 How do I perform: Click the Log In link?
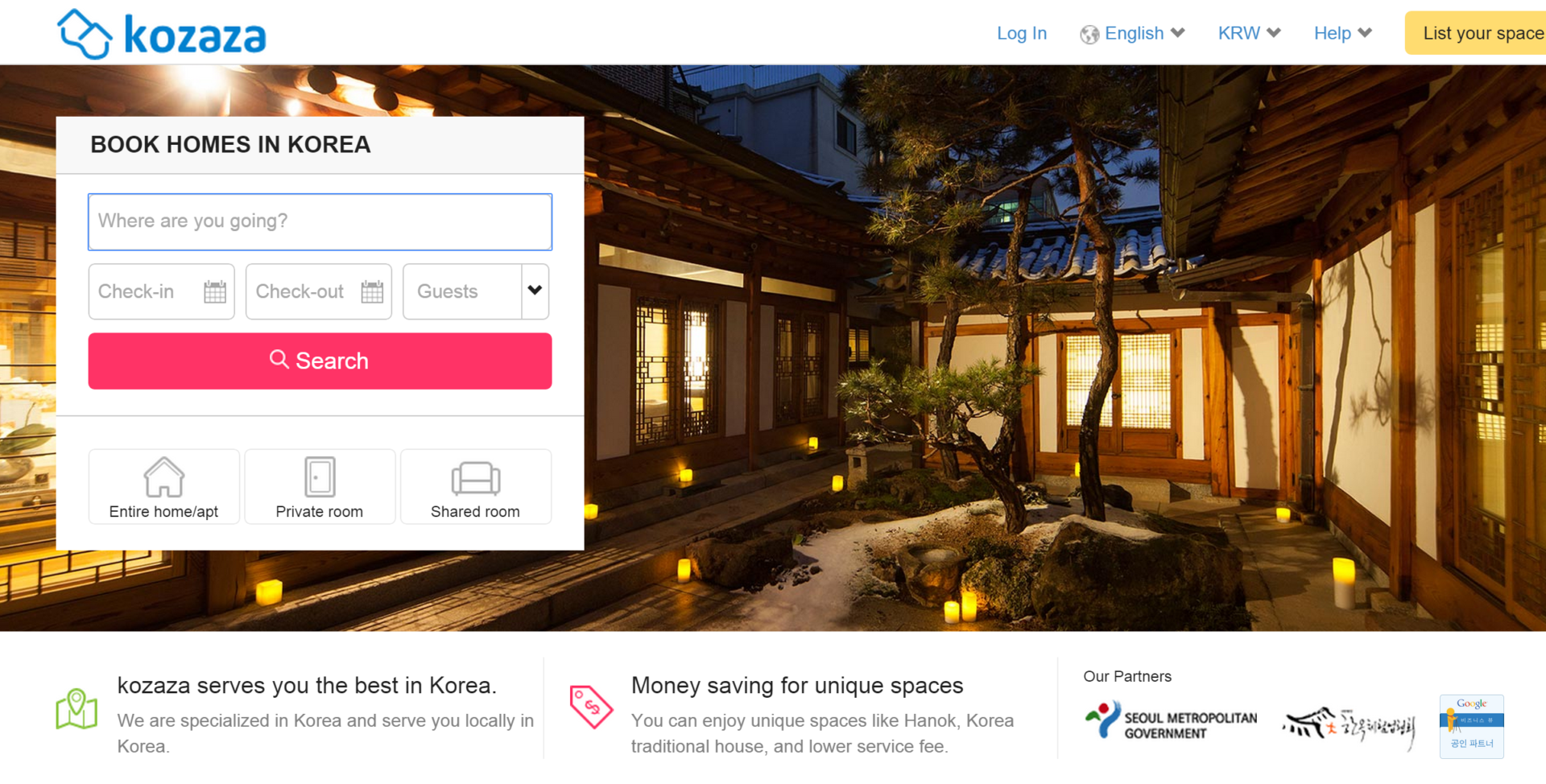tap(1022, 34)
